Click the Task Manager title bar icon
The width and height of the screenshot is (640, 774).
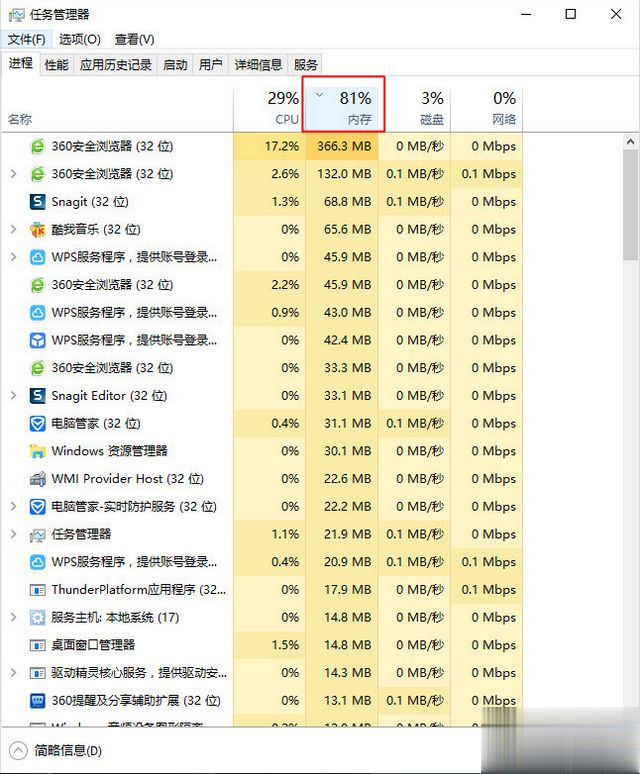pyautogui.click(x=16, y=15)
